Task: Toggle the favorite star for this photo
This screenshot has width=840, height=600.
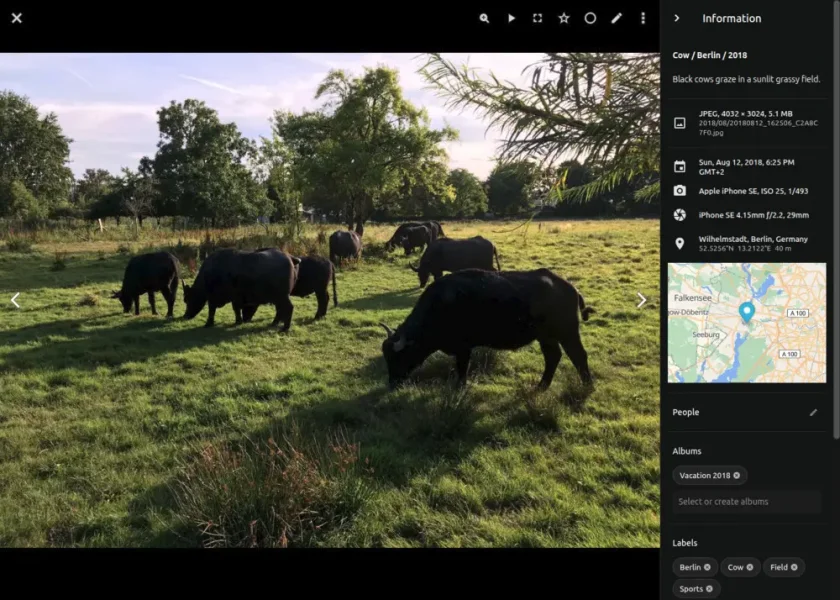Action: pyautogui.click(x=564, y=18)
